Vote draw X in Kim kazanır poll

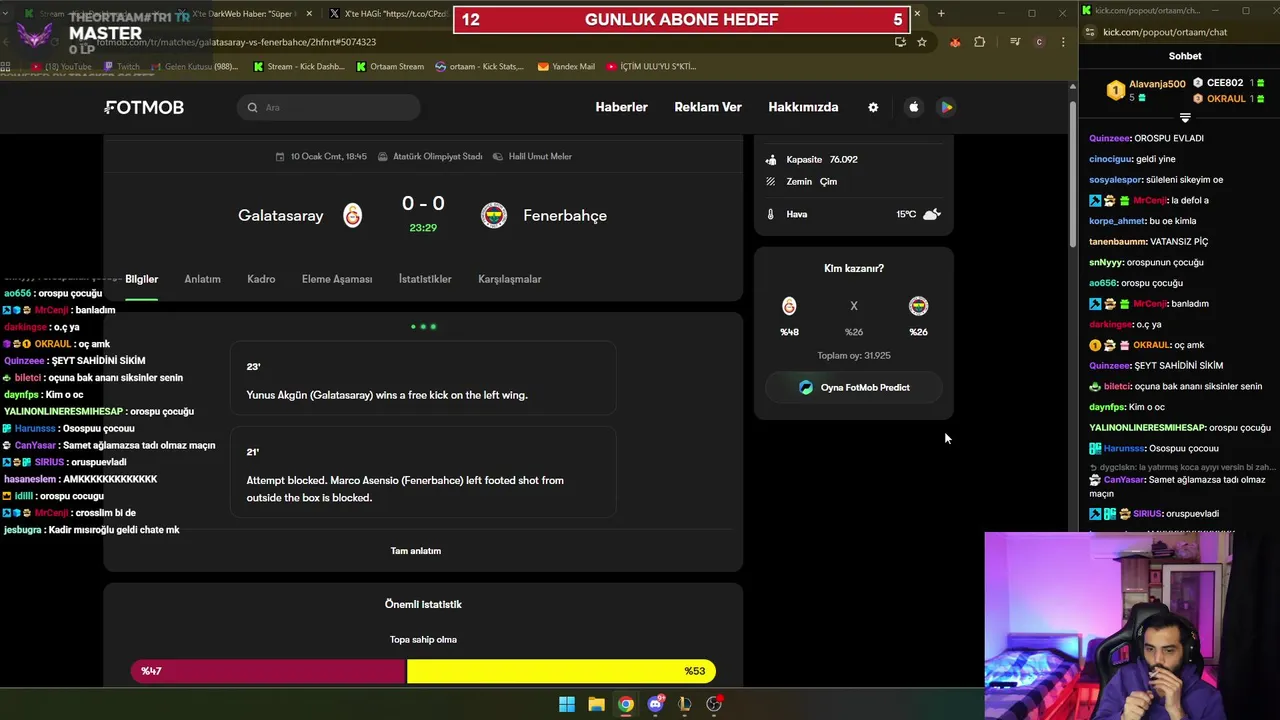coord(854,306)
